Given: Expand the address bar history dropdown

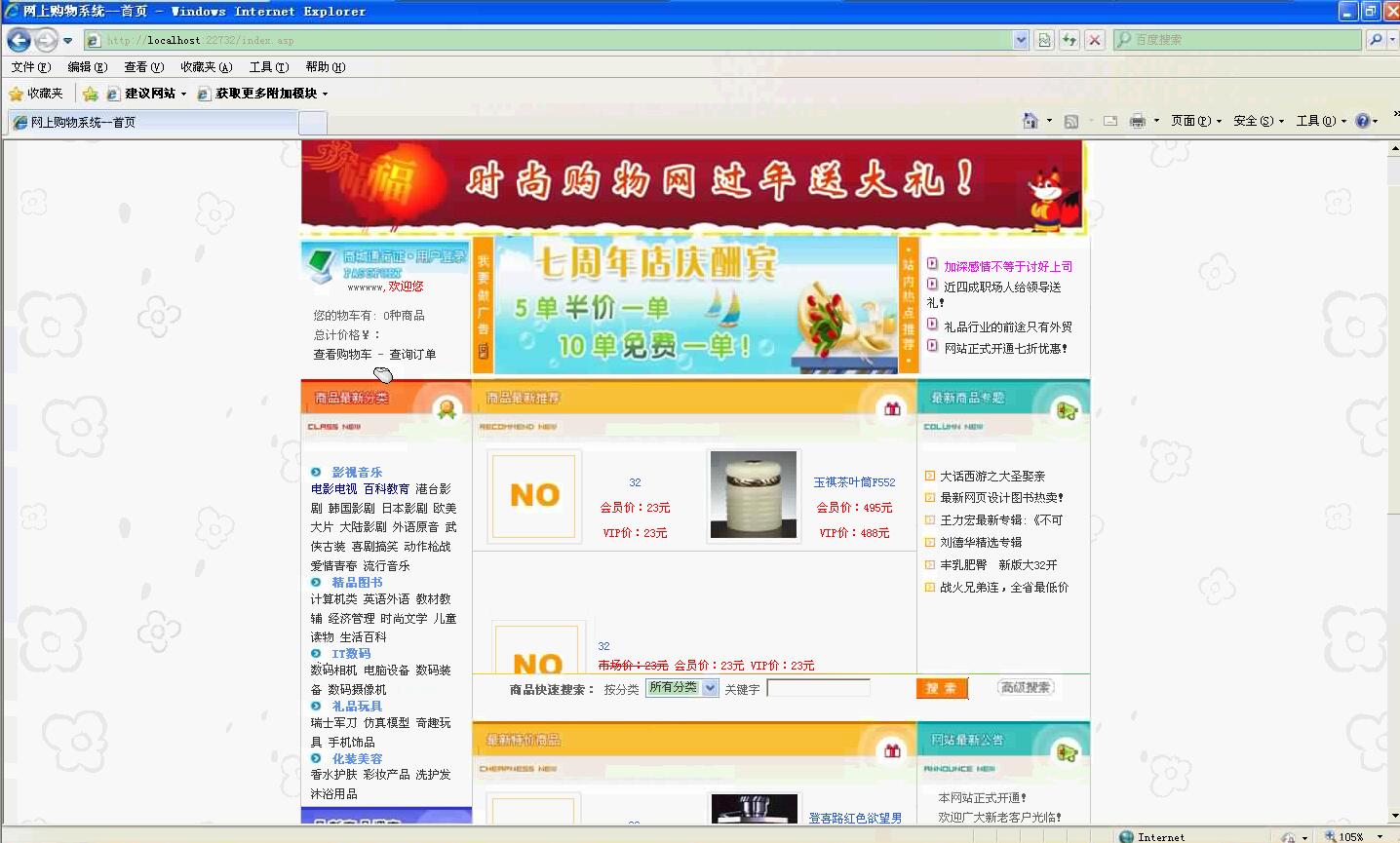Looking at the screenshot, I should (1021, 40).
